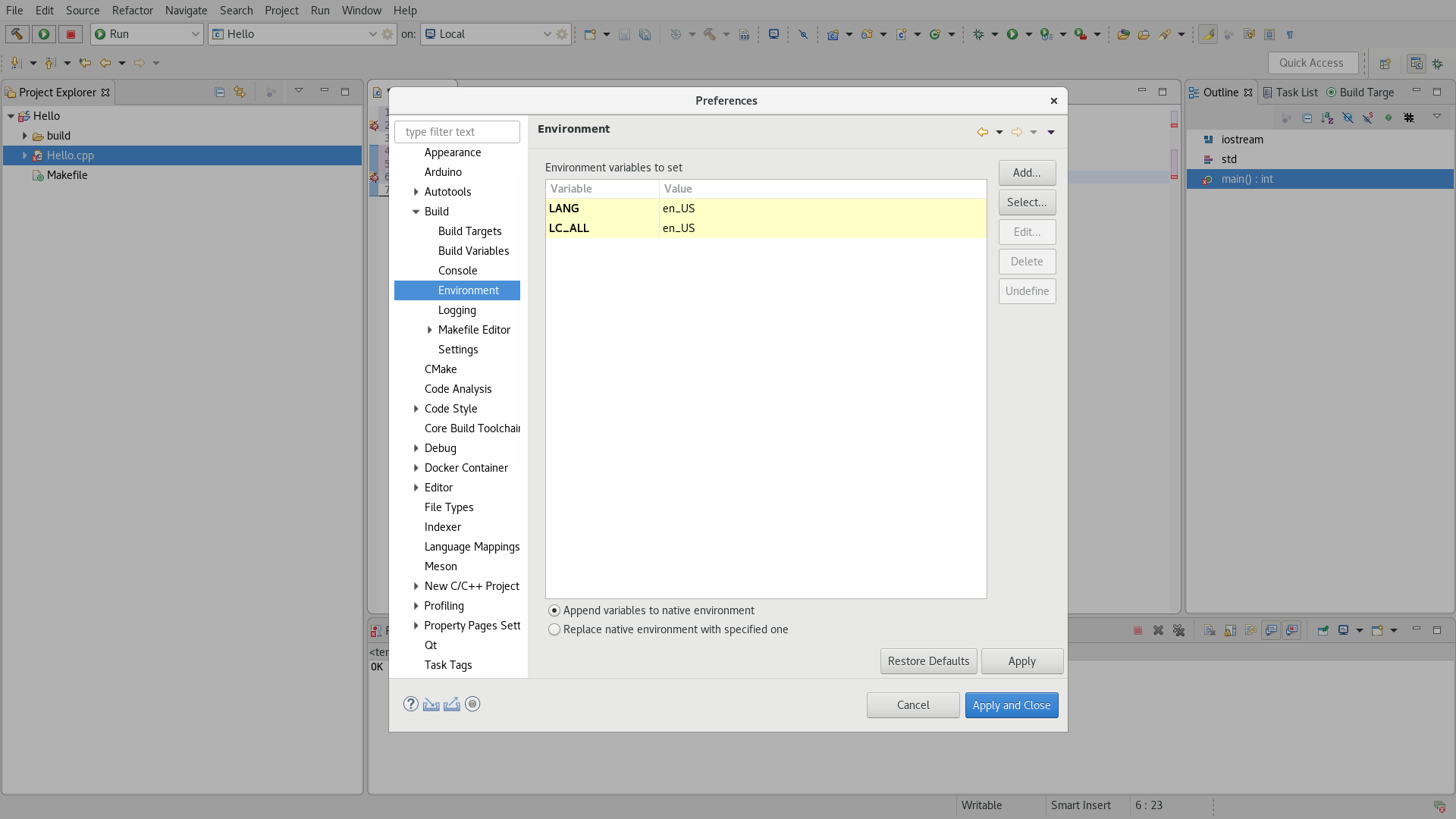Switch to the Task List tab
The width and height of the screenshot is (1456, 819).
pyautogui.click(x=1289, y=93)
